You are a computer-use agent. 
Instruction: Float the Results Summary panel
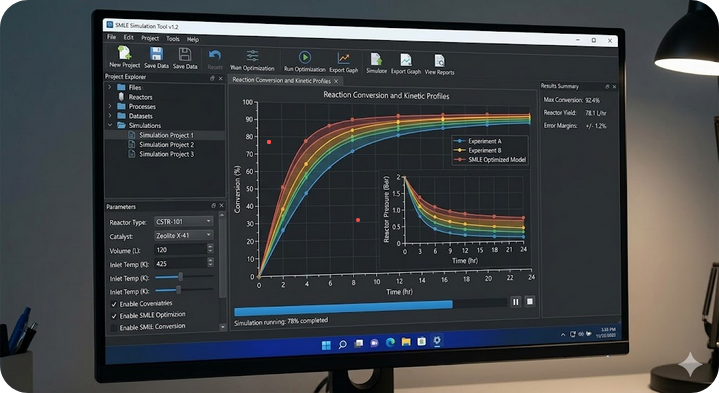click(x=607, y=86)
